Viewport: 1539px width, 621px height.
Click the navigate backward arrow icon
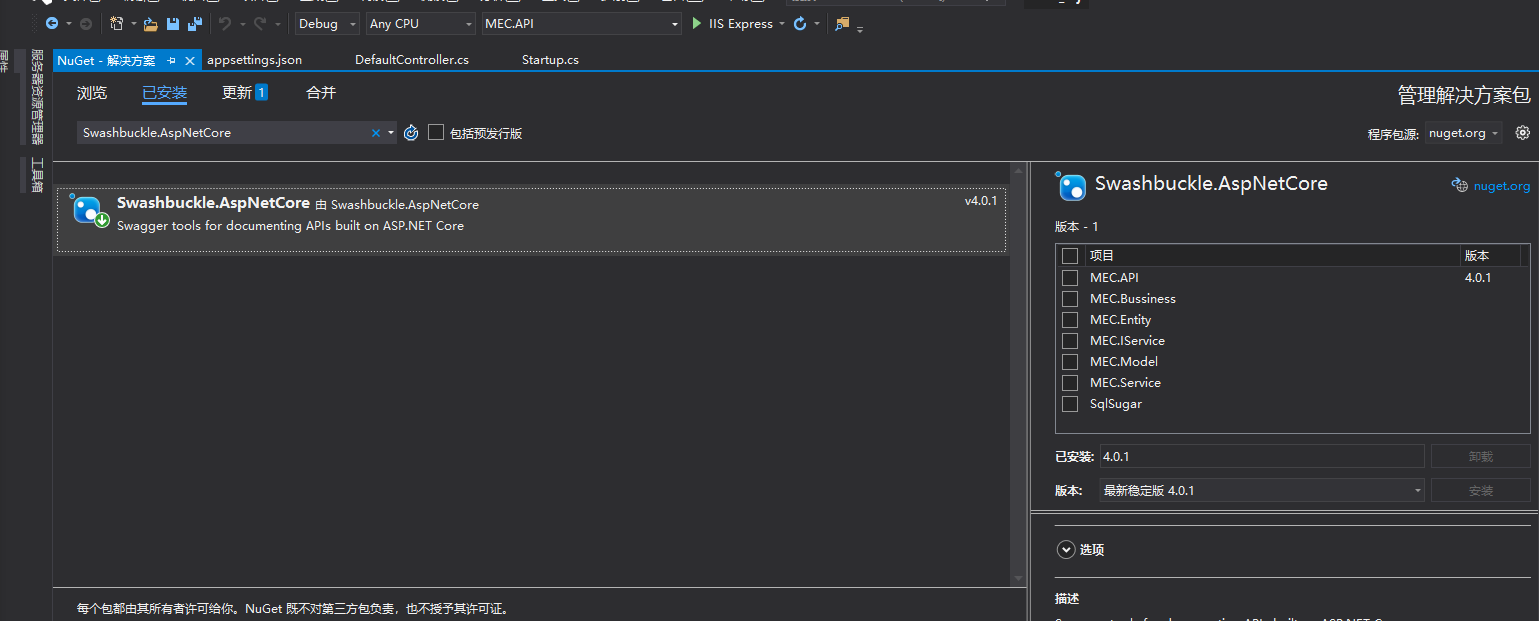point(51,23)
